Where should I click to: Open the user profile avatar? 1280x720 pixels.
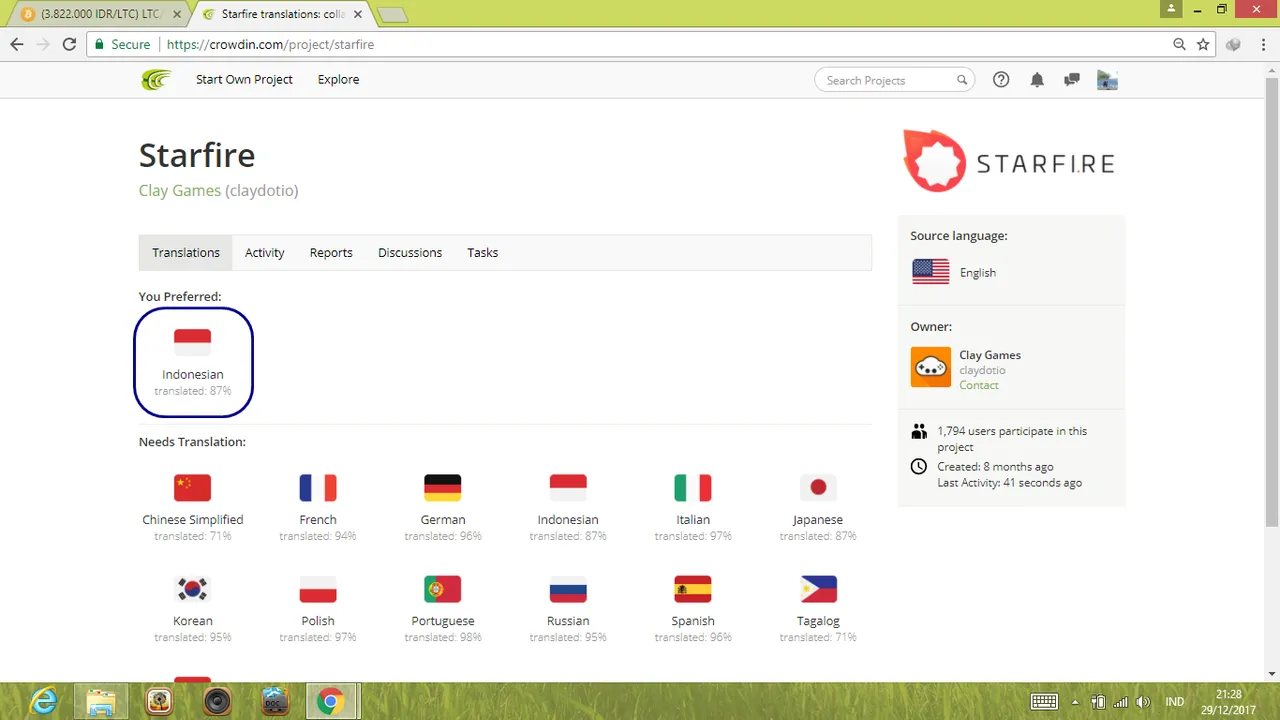1107,80
